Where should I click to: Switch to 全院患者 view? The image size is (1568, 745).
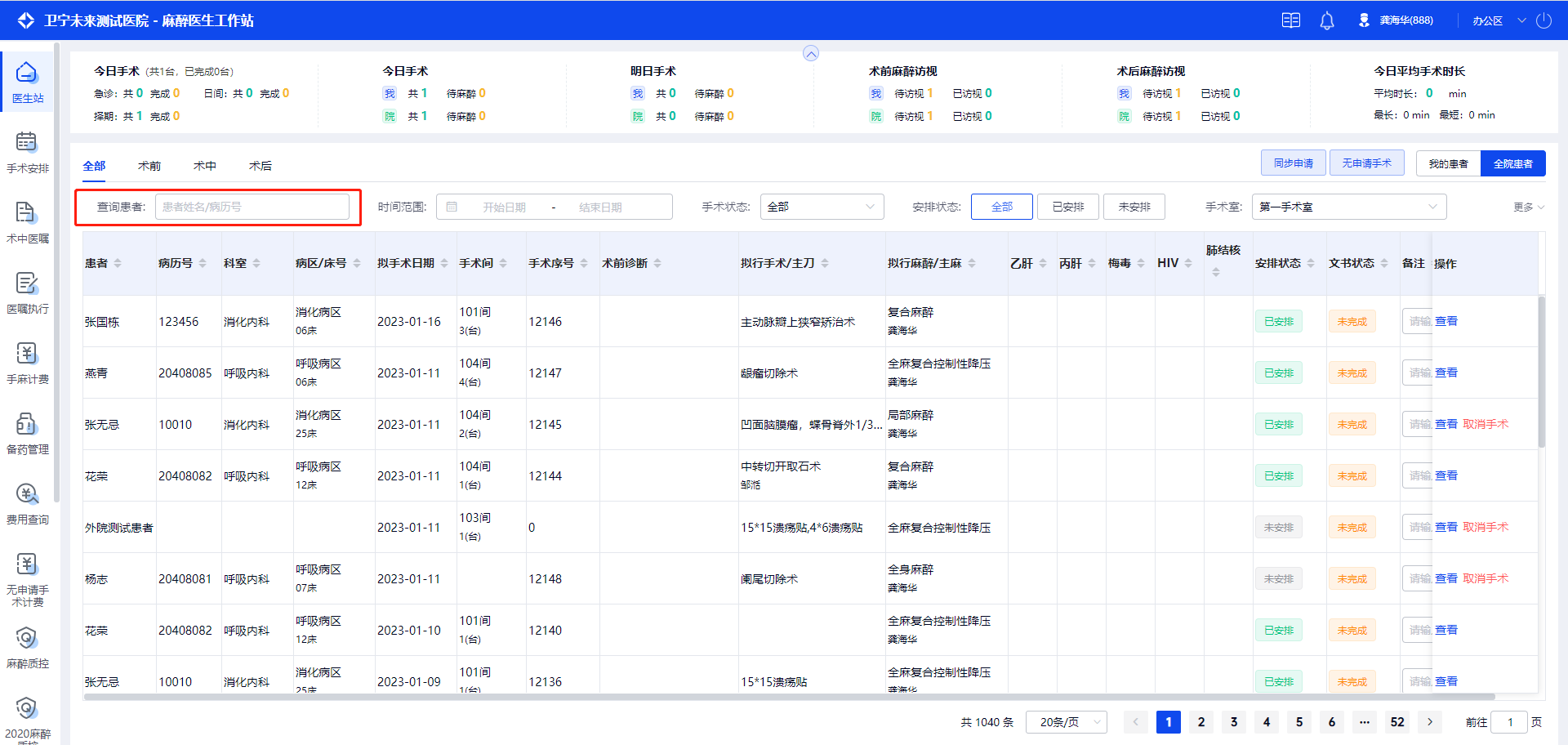coord(1513,163)
